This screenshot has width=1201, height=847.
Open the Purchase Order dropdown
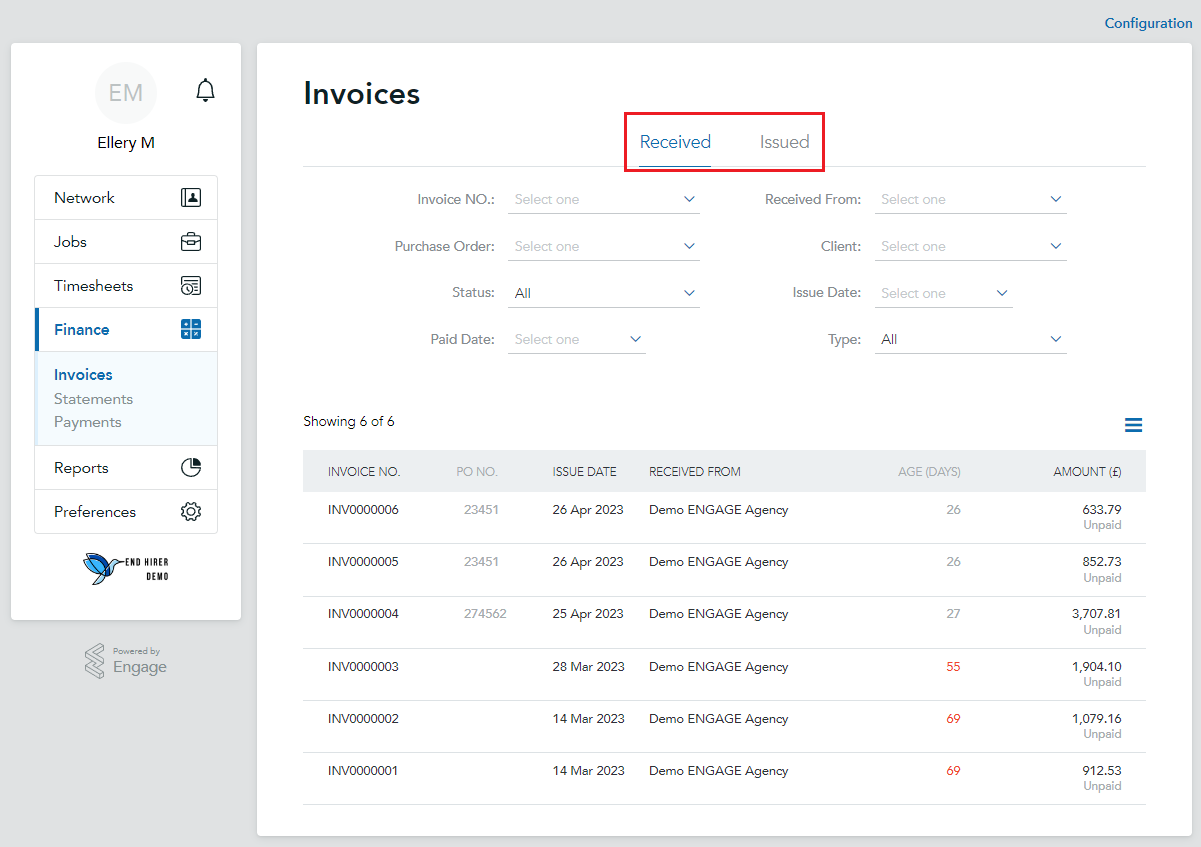(x=604, y=247)
